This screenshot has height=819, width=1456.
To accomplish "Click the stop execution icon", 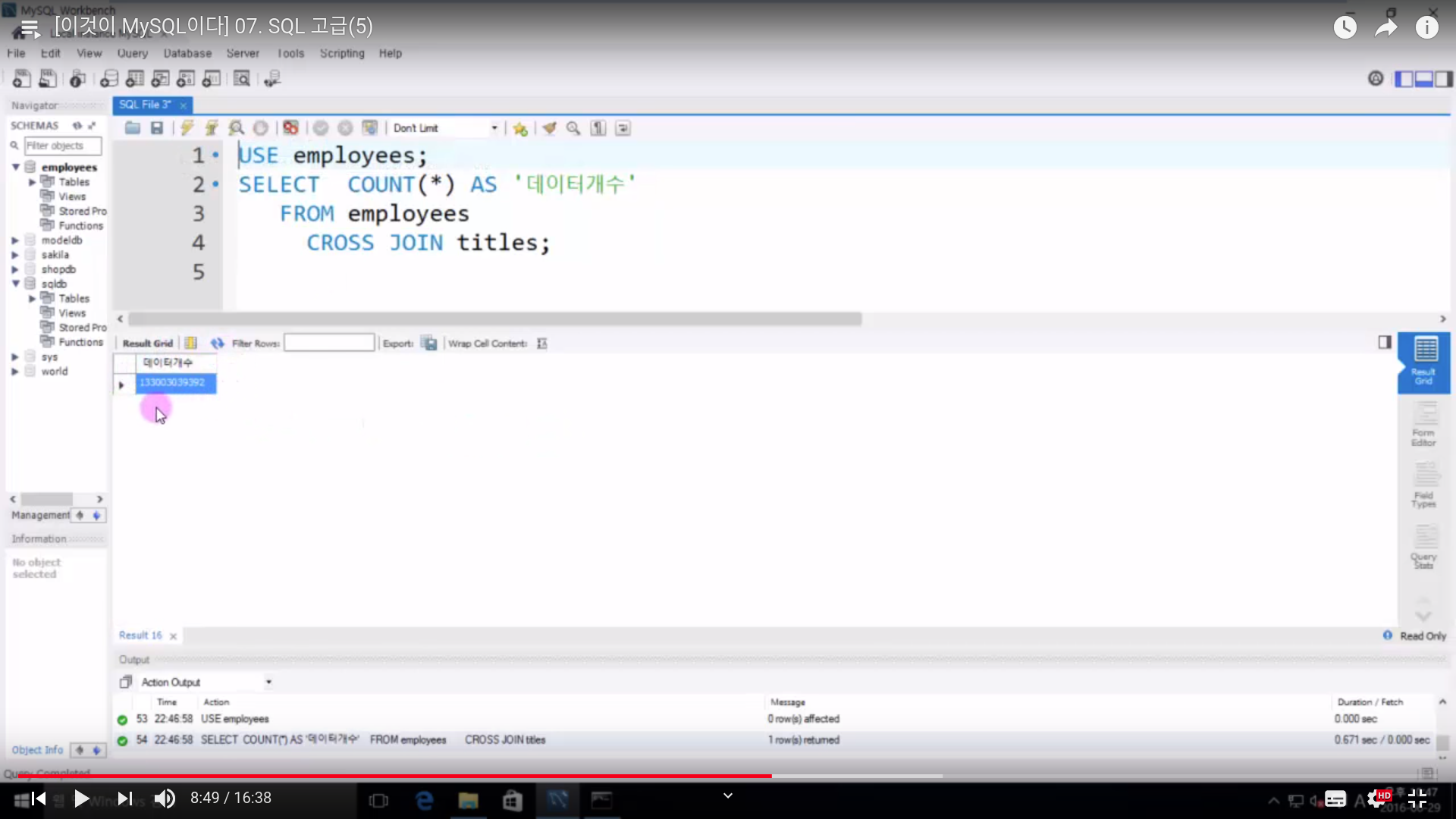I will [260, 128].
